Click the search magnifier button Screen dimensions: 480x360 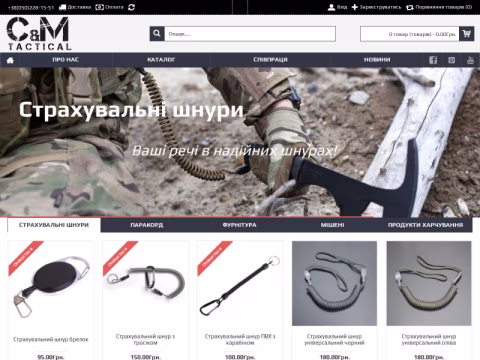point(157,34)
